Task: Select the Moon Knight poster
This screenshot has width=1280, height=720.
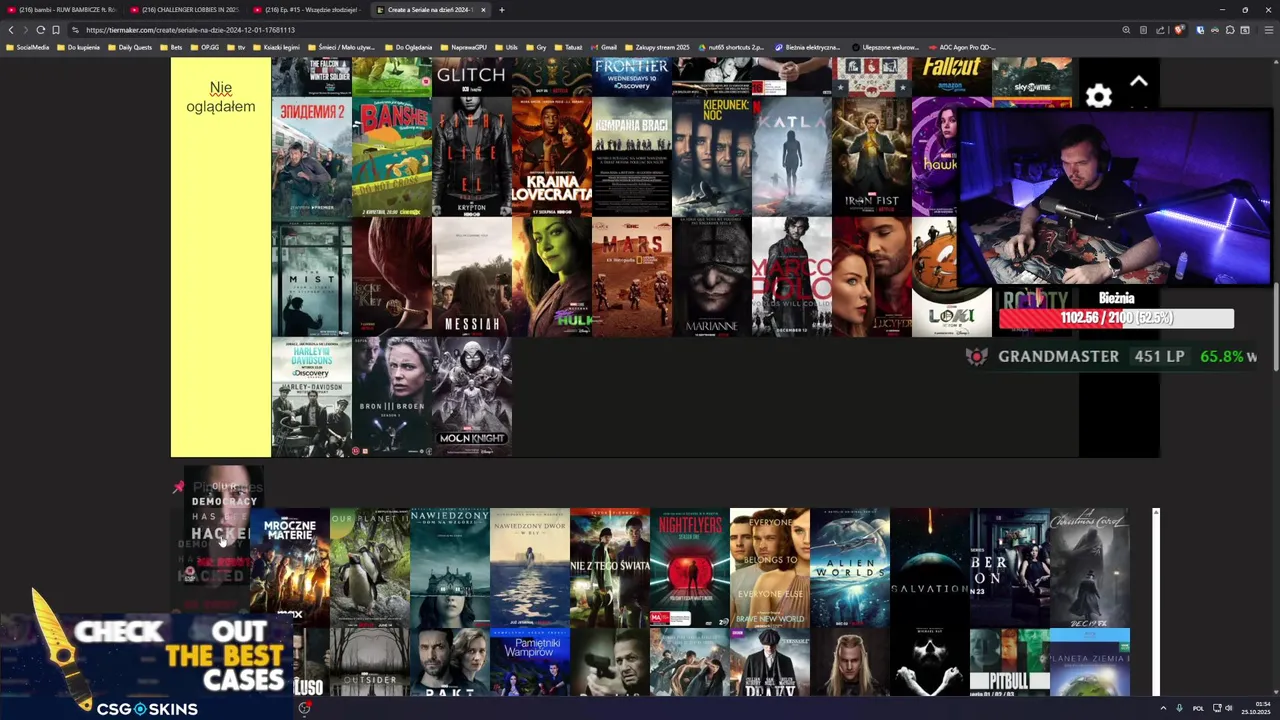Action: (471, 397)
